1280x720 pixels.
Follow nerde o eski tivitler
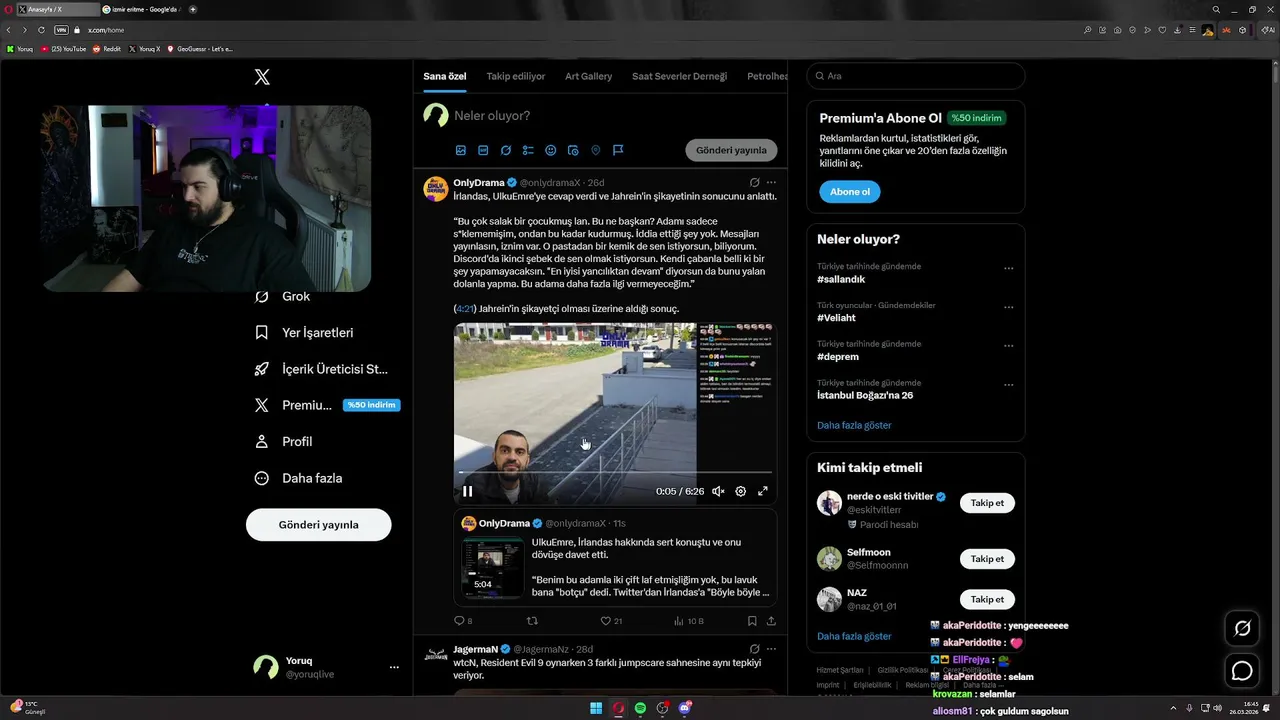[x=987, y=503]
